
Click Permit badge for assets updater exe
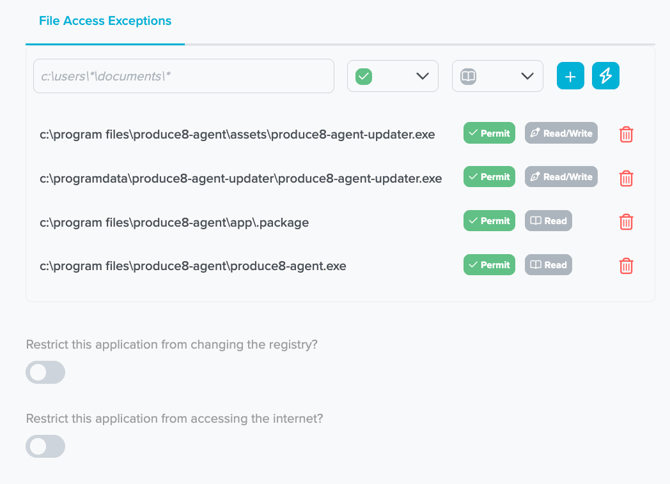[489, 133]
